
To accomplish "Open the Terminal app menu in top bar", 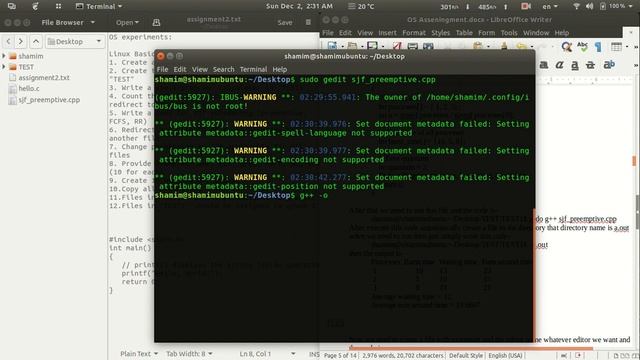I will click(99, 6).
